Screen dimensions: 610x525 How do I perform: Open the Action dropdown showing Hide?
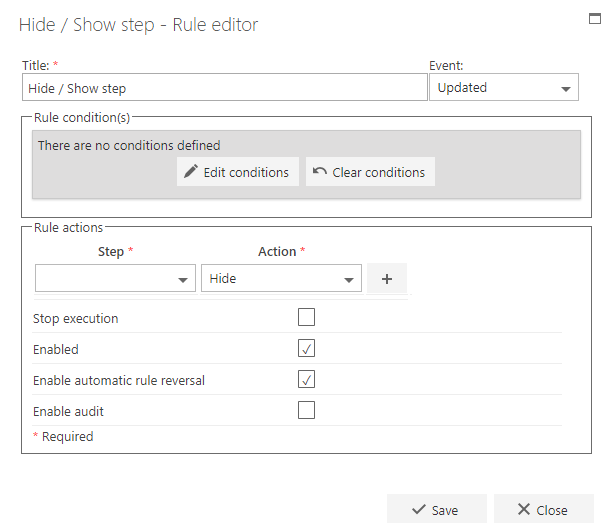pyautogui.click(x=281, y=278)
